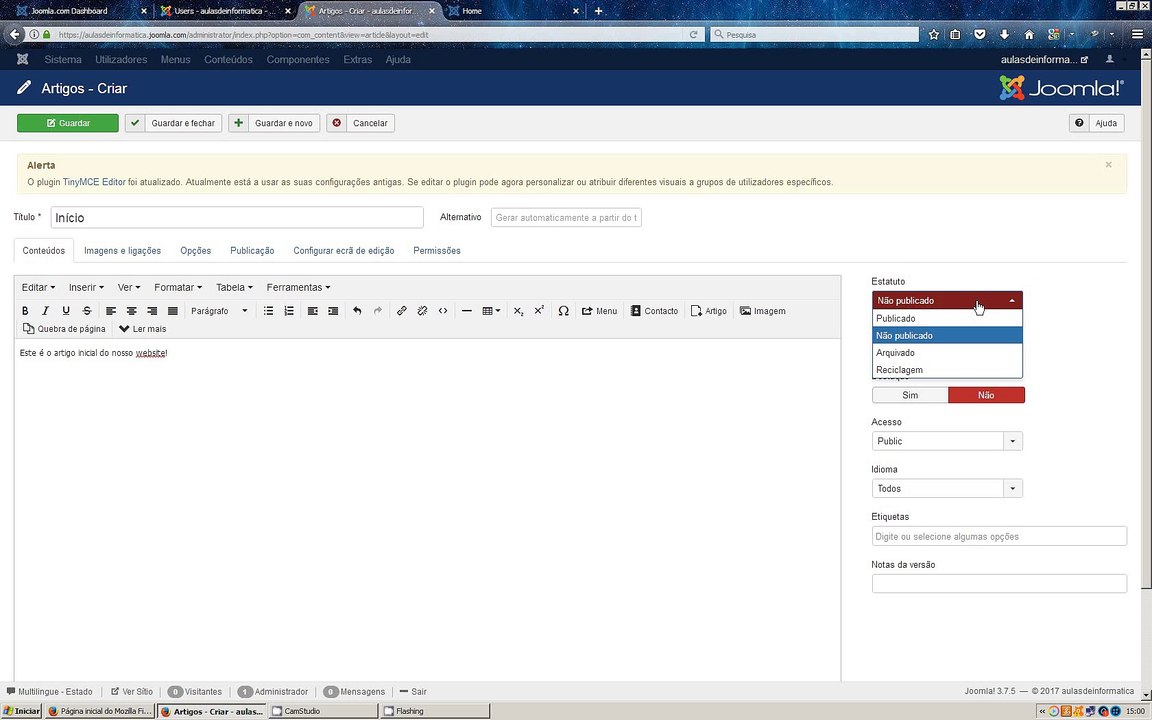The height and width of the screenshot is (720, 1152).
Task: Click the Cancelar button
Action: [x=361, y=123]
